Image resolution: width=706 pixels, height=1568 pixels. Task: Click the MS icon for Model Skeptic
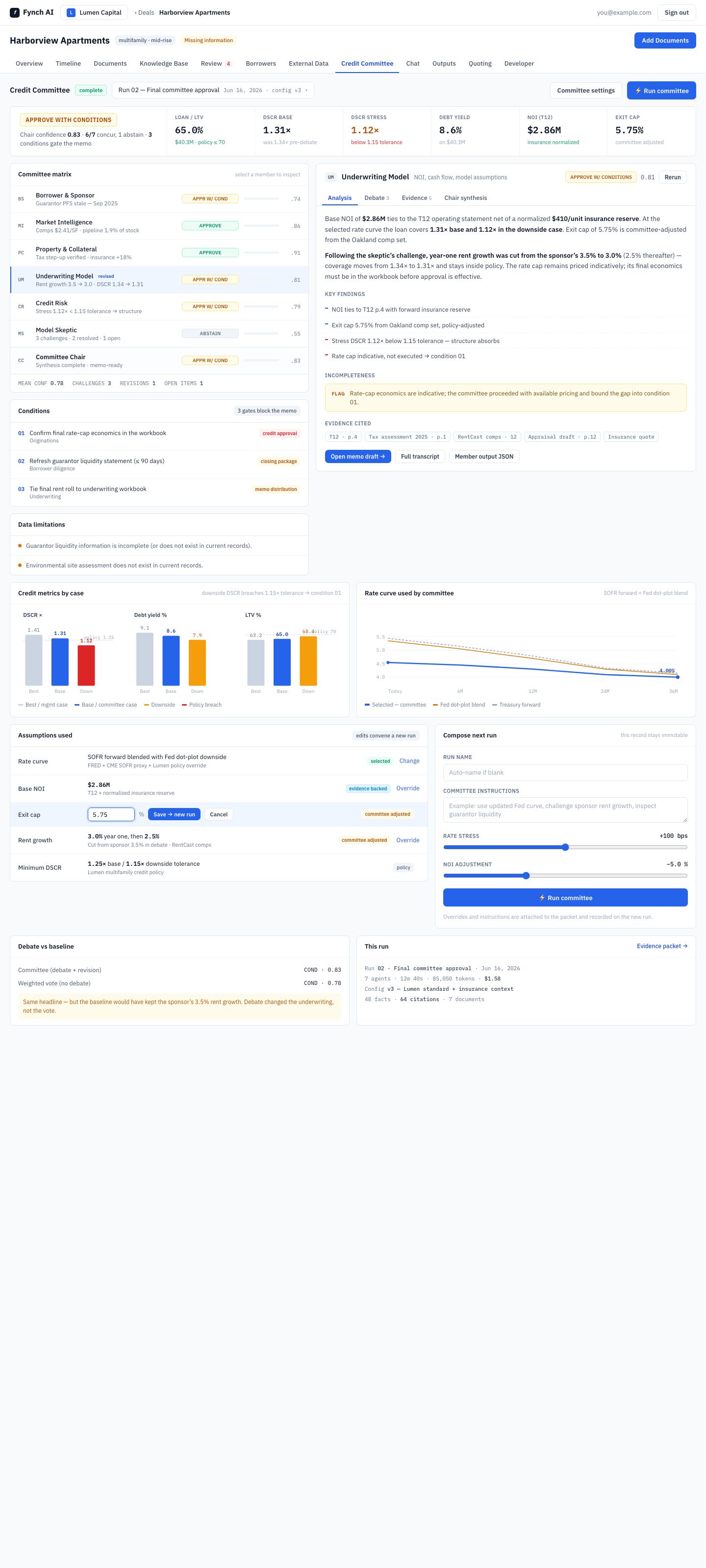pos(21,334)
